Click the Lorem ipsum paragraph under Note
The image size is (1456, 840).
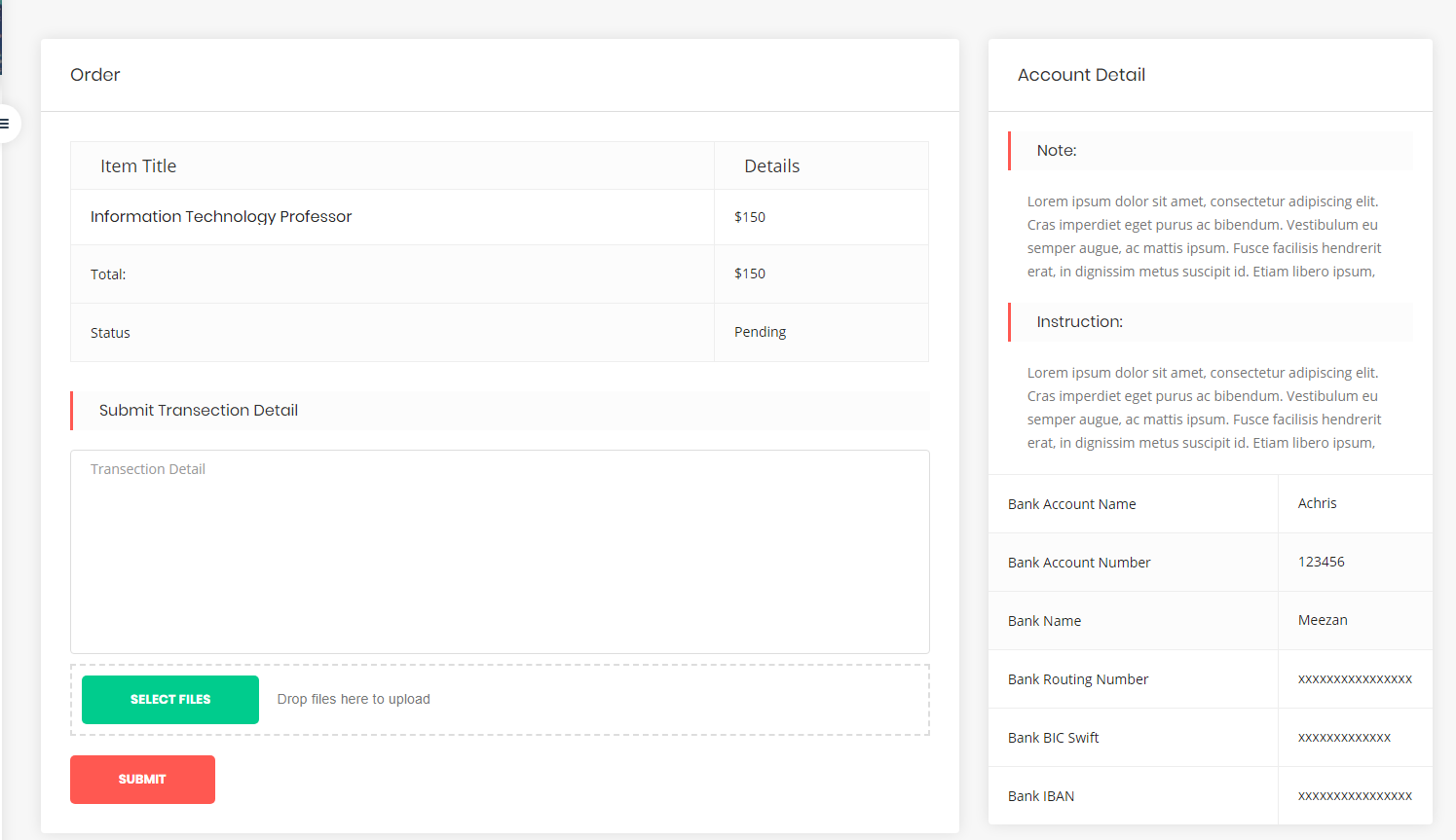[1205, 237]
